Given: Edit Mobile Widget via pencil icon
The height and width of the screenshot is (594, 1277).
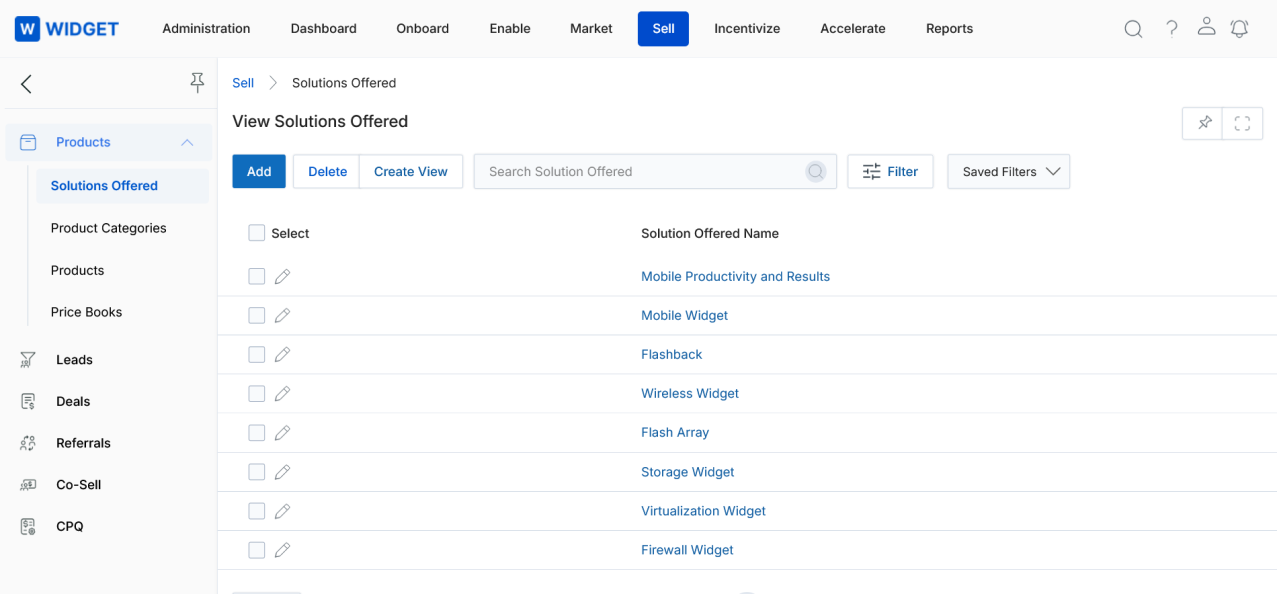Looking at the screenshot, I should click(x=282, y=315).
